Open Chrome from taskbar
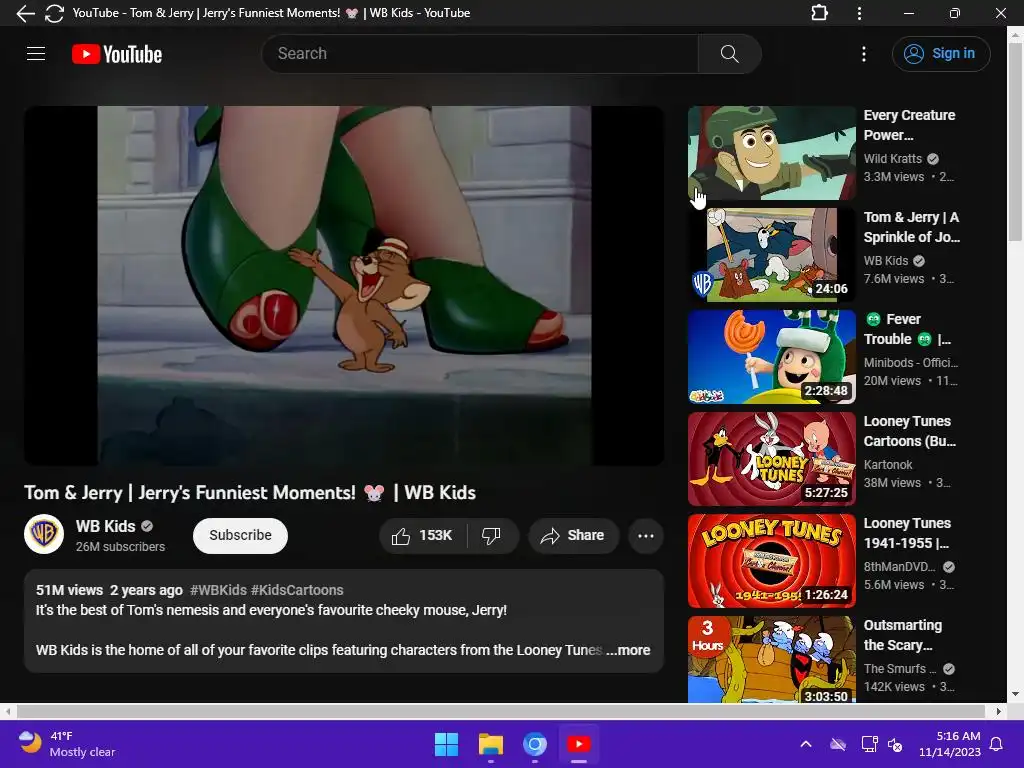This screenshot has height=768, width=1024. click(x=534, y=744)
